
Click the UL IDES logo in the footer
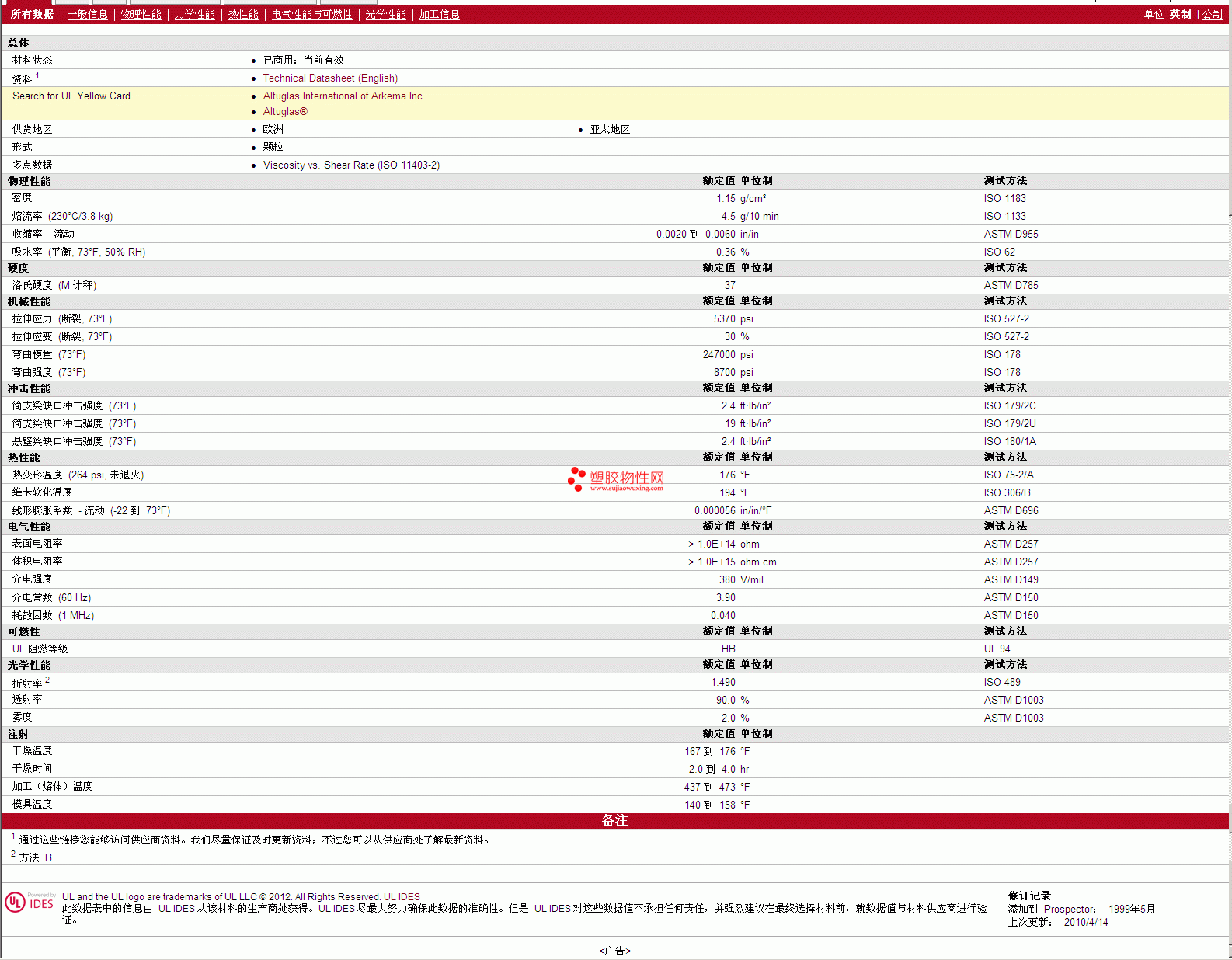click(30, 902)
